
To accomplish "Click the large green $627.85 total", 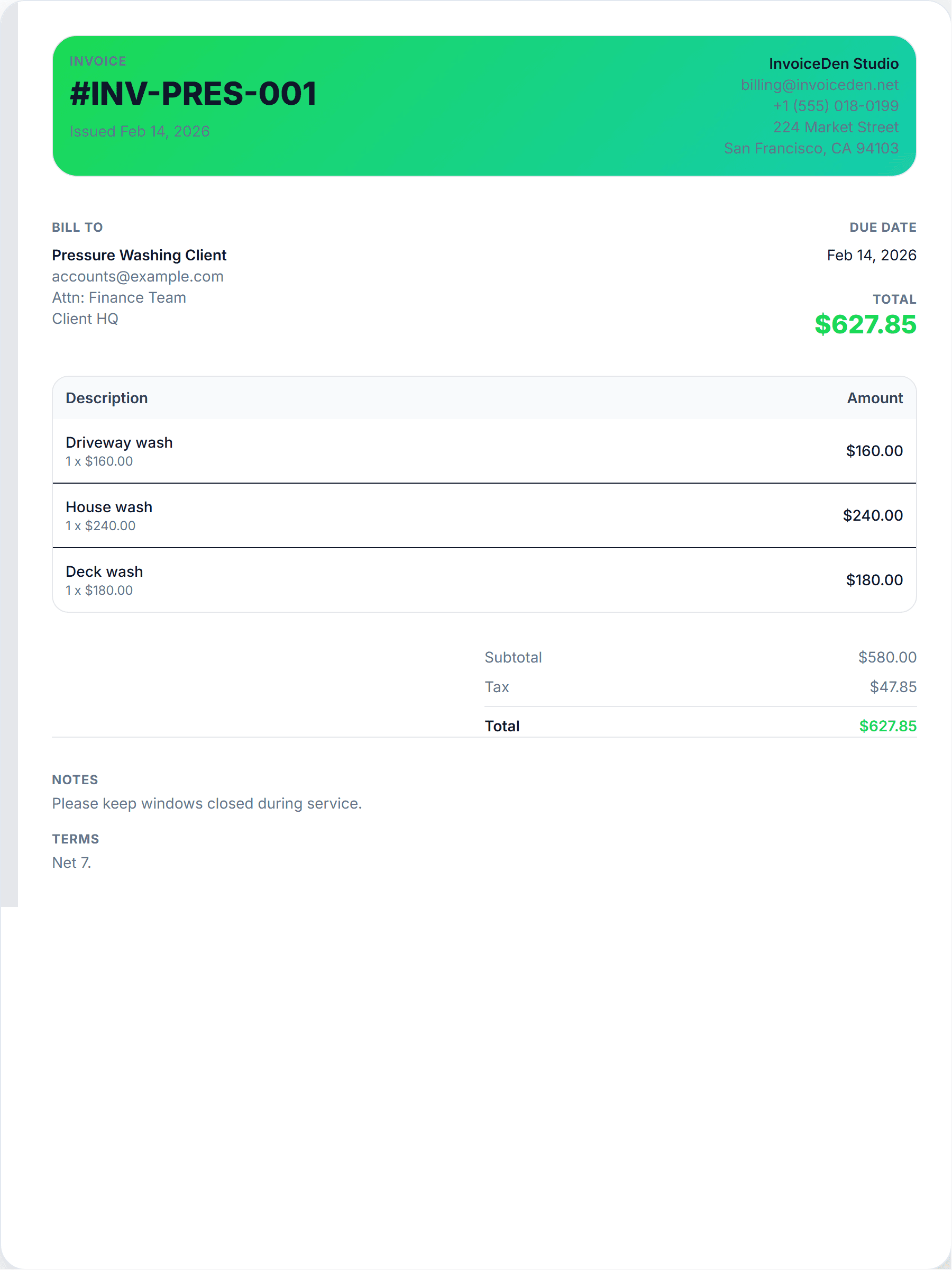I will pos(865,324).
